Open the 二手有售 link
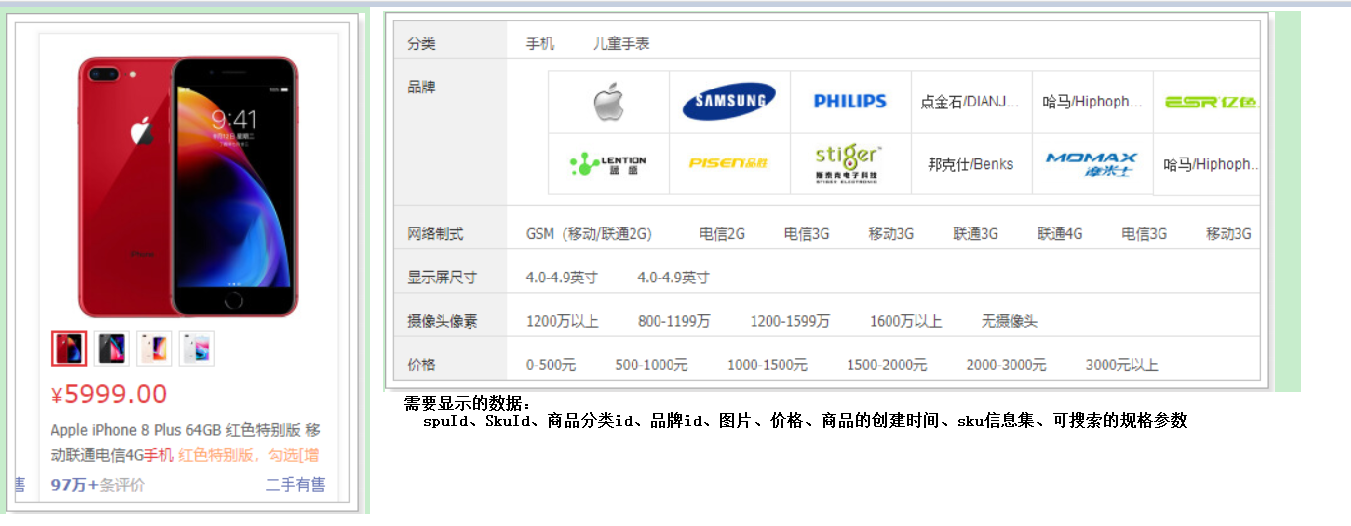The width and height of the screenshot is (1351, 526). [x=295, y=485]
